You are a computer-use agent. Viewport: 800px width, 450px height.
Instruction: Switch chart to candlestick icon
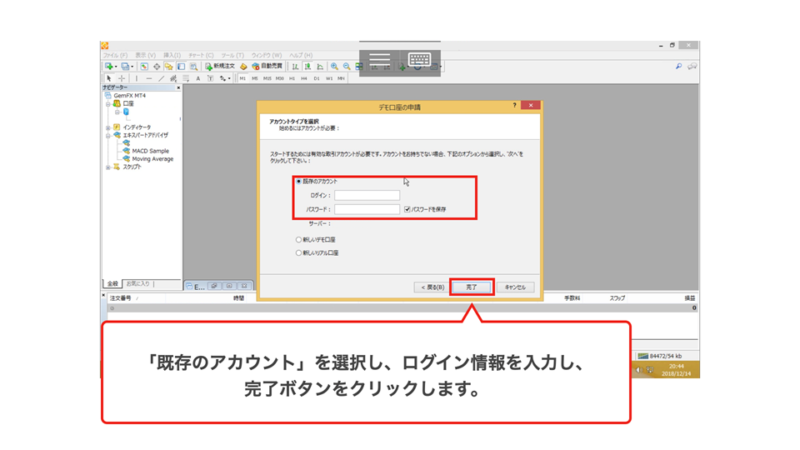[x=308, y=67]
